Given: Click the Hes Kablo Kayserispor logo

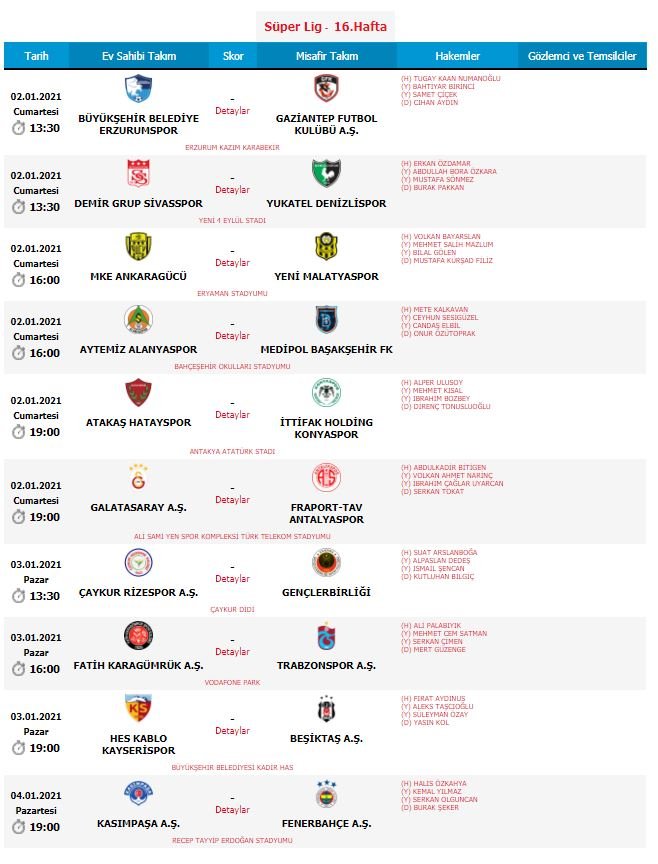Looking at the screenshot, I should 138,708.
